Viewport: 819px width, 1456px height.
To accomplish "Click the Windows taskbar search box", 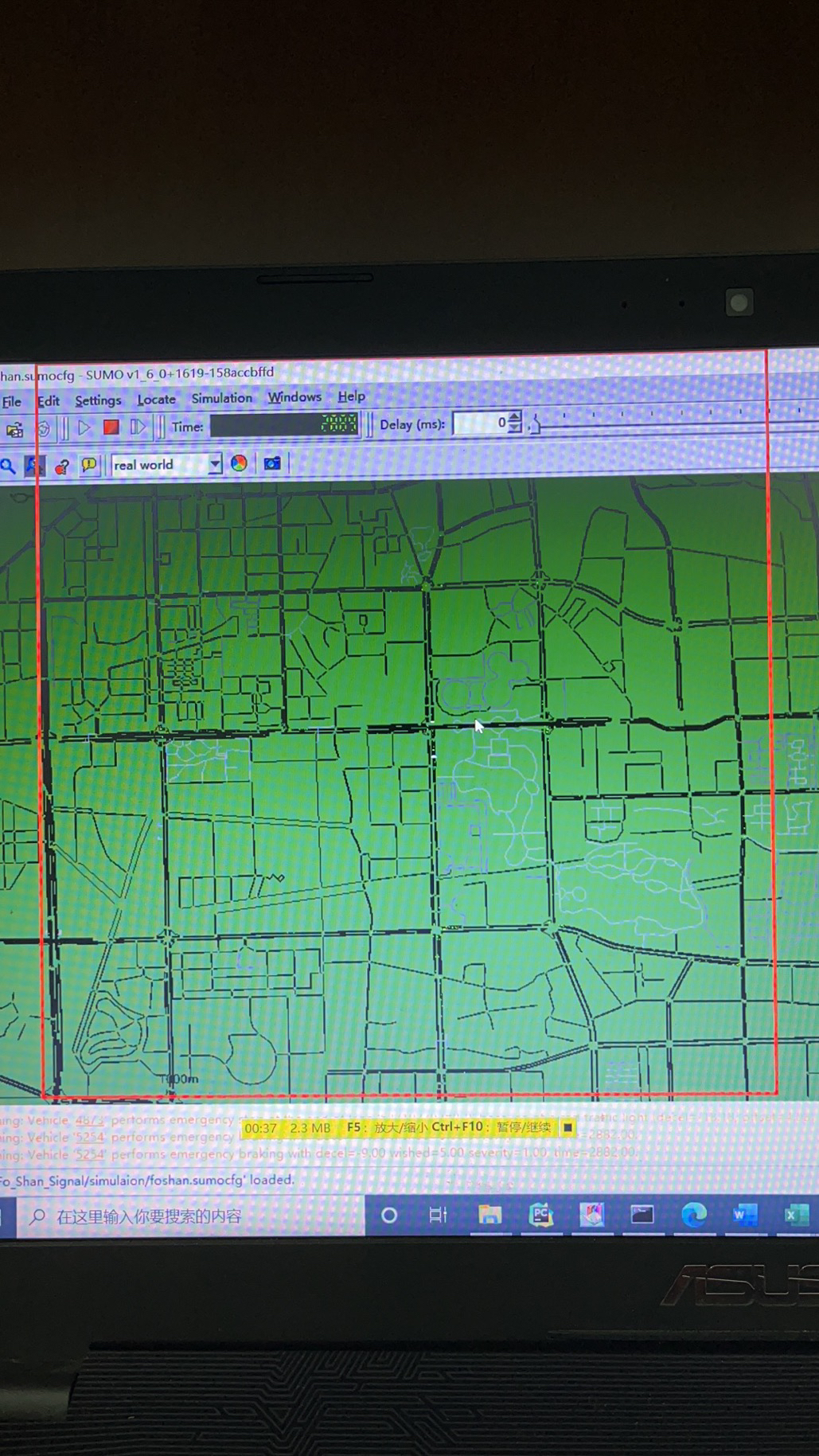I will [190, 1216].
